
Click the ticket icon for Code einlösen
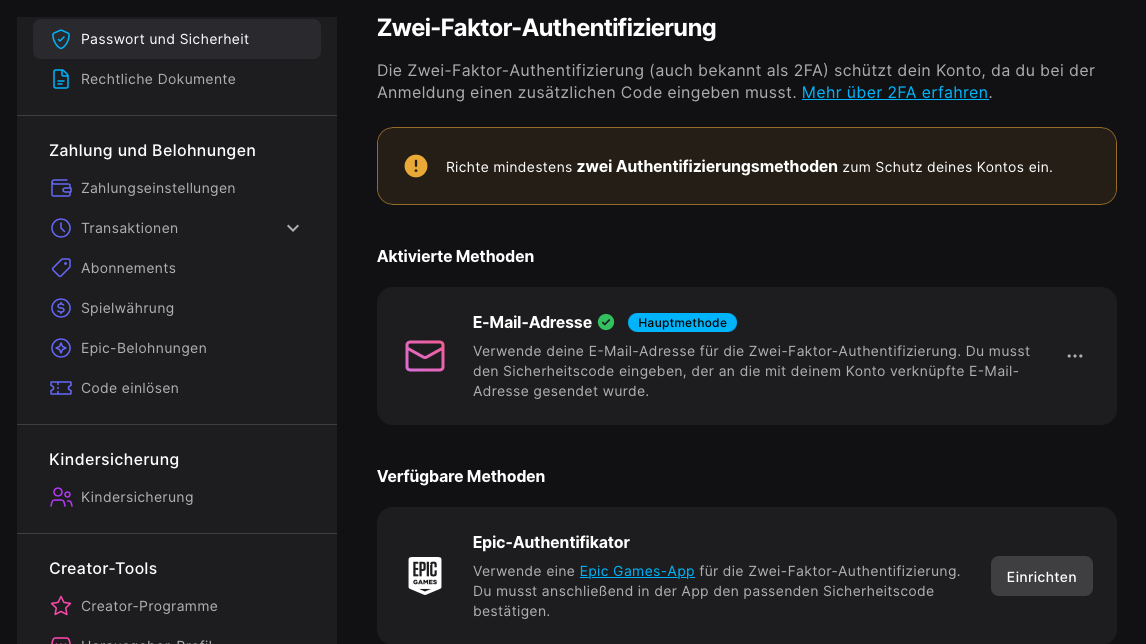pos(61,388)
